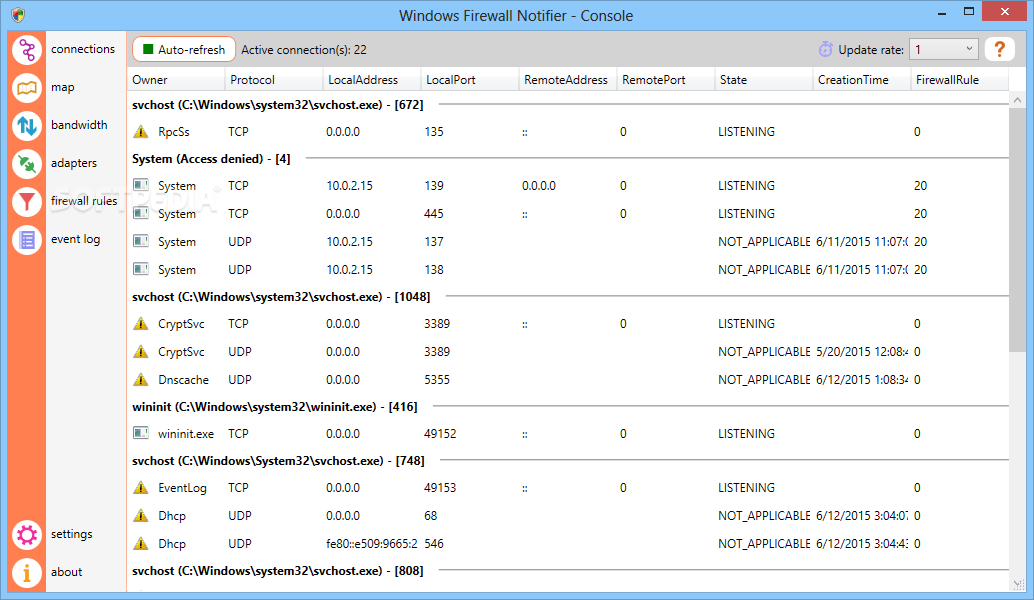This screenshot has width=1034, height=600.
Task: Open the about info icon
Action: click(x=27, y=572)
